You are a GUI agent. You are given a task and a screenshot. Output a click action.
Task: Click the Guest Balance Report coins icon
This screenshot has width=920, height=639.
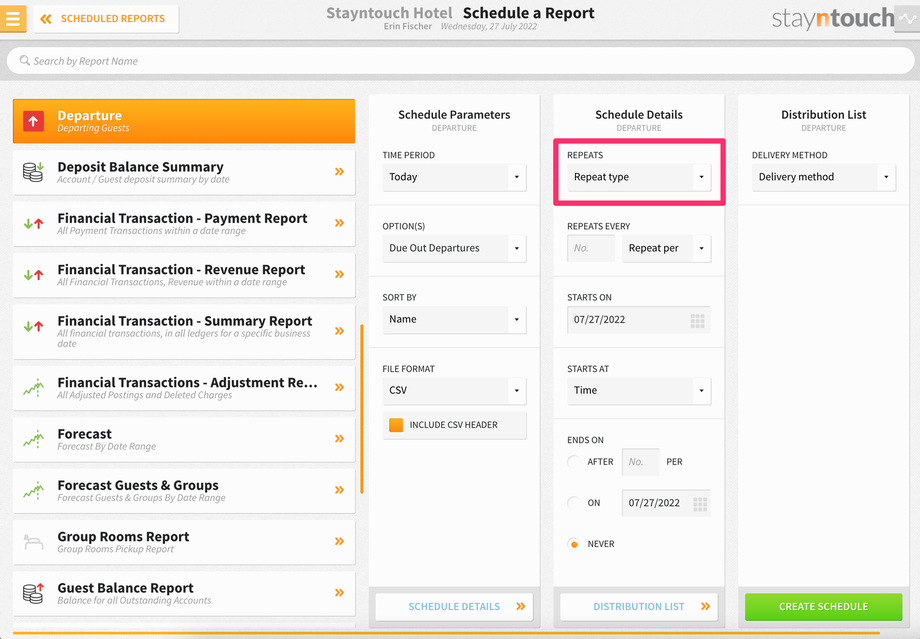33,593
